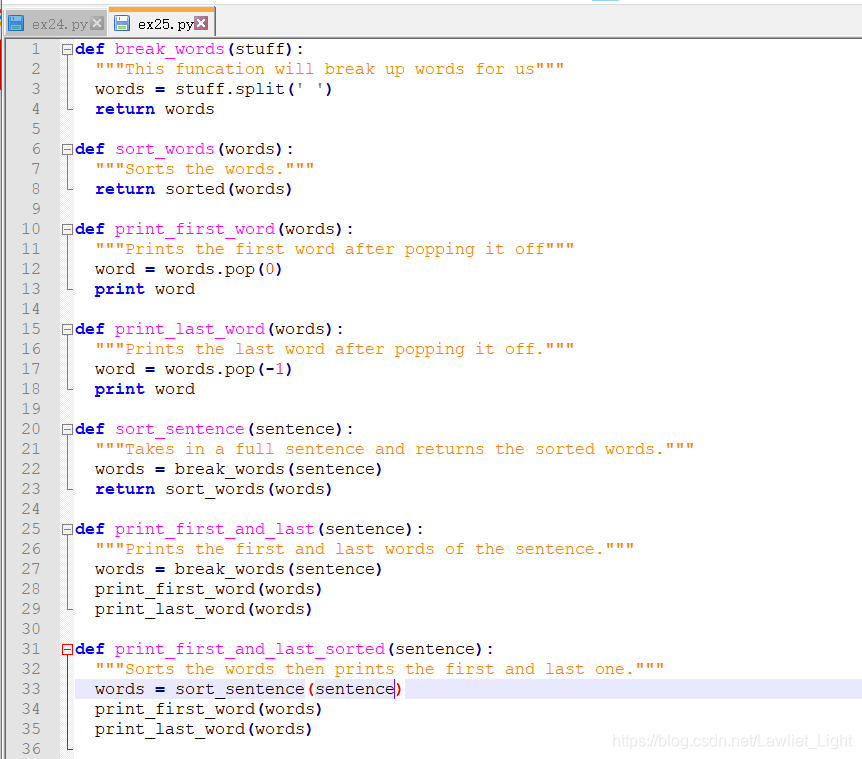Collapse the print_first_word function fold
862x759 pixels.
point(67,229)
